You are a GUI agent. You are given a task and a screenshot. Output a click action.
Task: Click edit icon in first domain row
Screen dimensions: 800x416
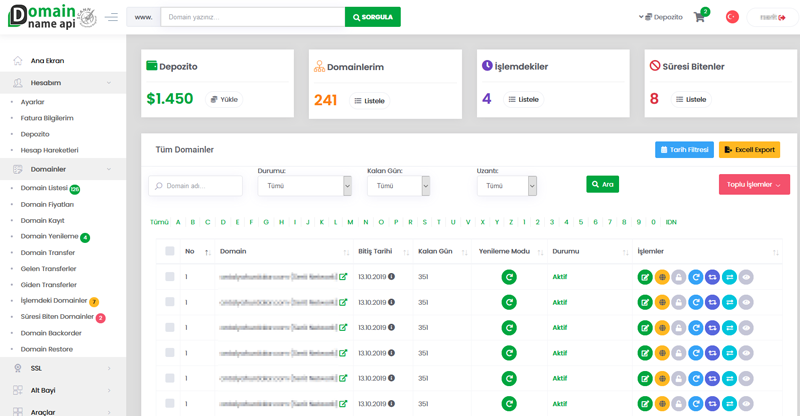[645, 277]
